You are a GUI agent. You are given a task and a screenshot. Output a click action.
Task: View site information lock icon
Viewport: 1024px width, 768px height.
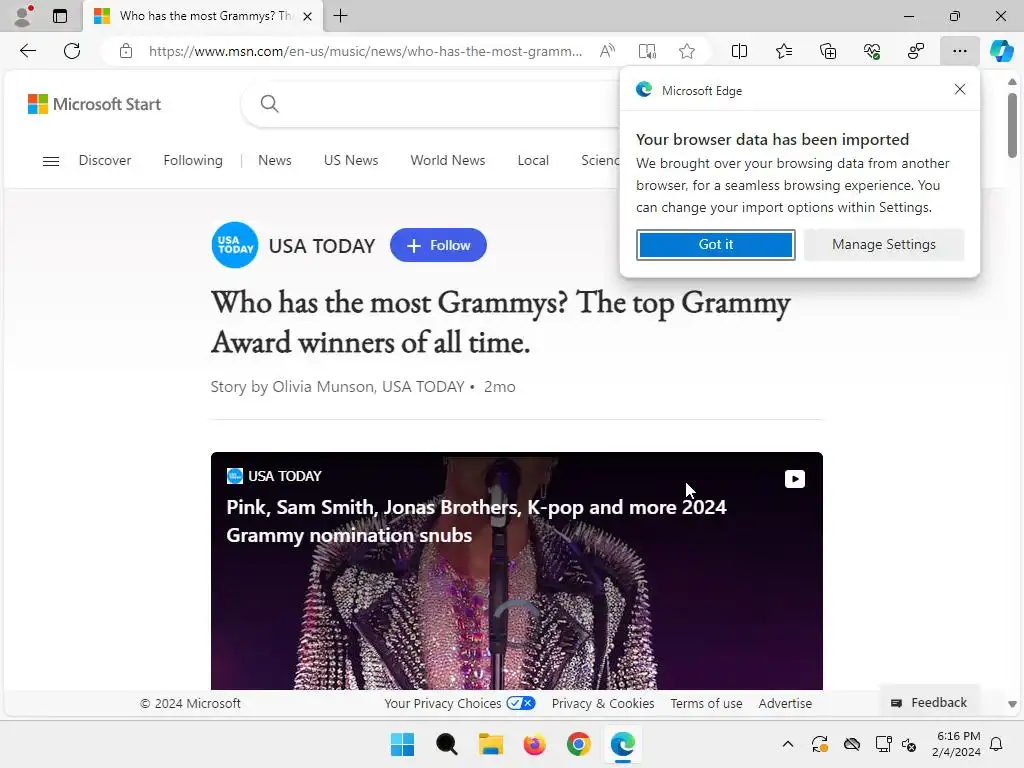126,51
